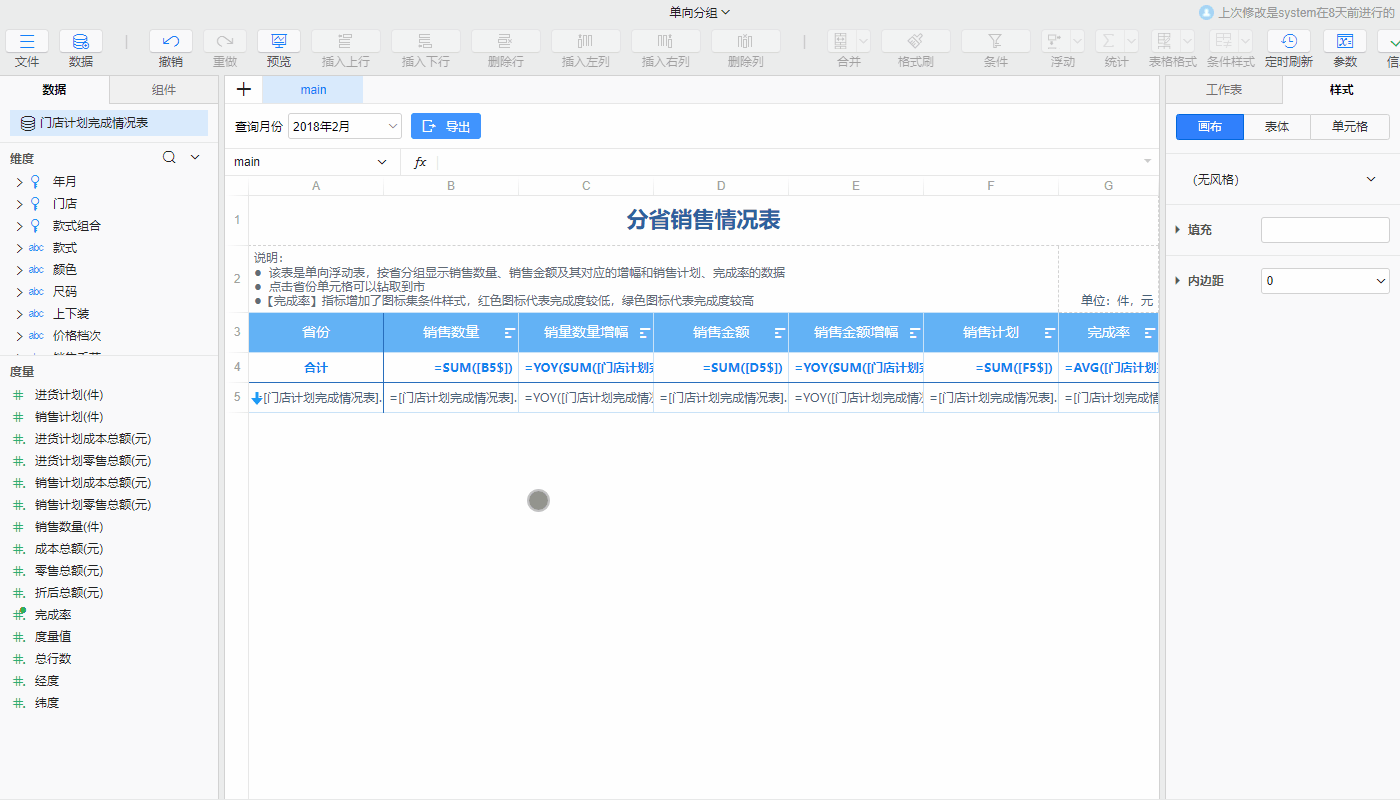Pick a fill color in 填充
1400x800 pixels.
[1325, 229]
